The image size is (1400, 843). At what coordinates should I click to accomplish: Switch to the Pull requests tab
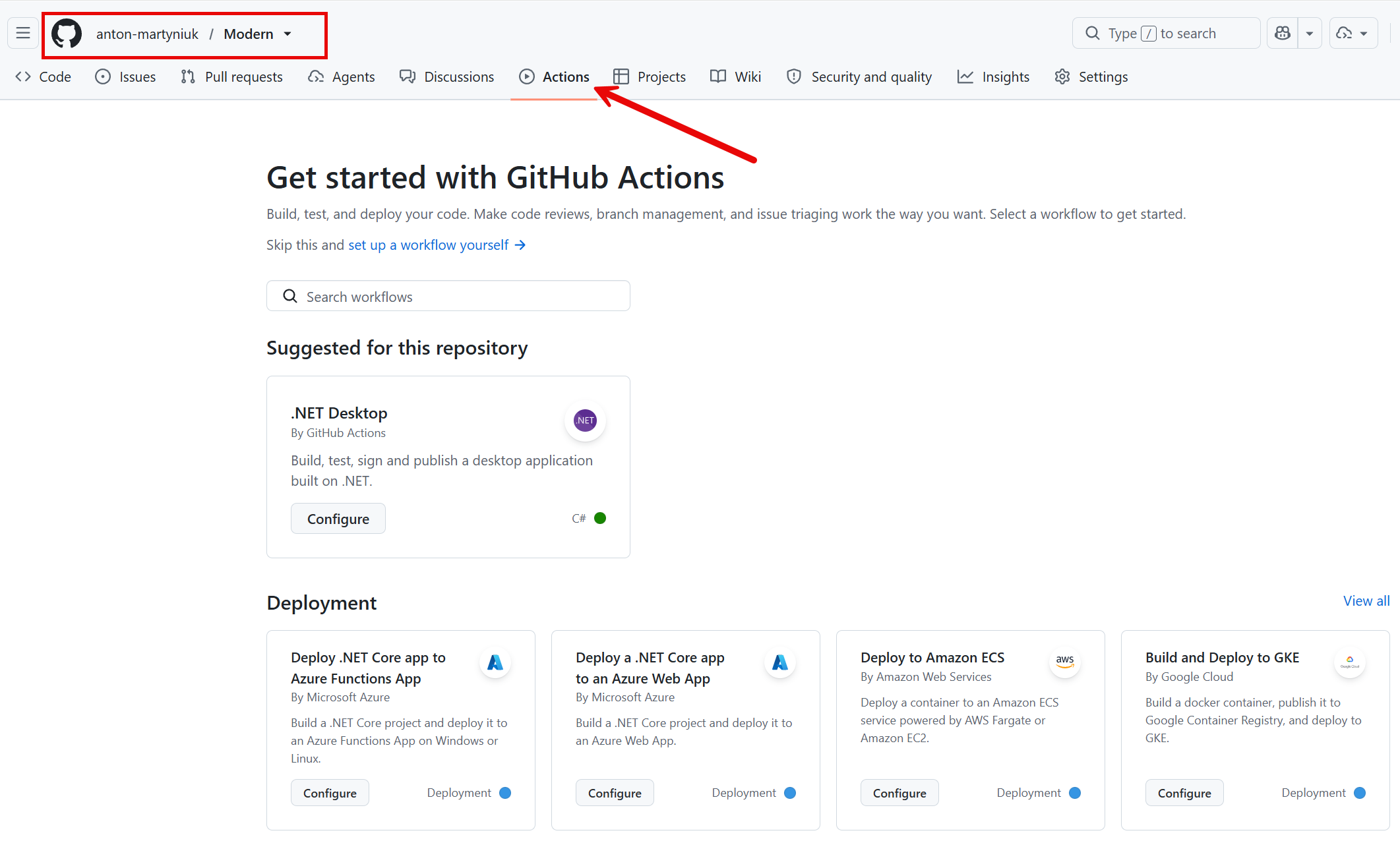pyautogui.click(x=231, y=77)
